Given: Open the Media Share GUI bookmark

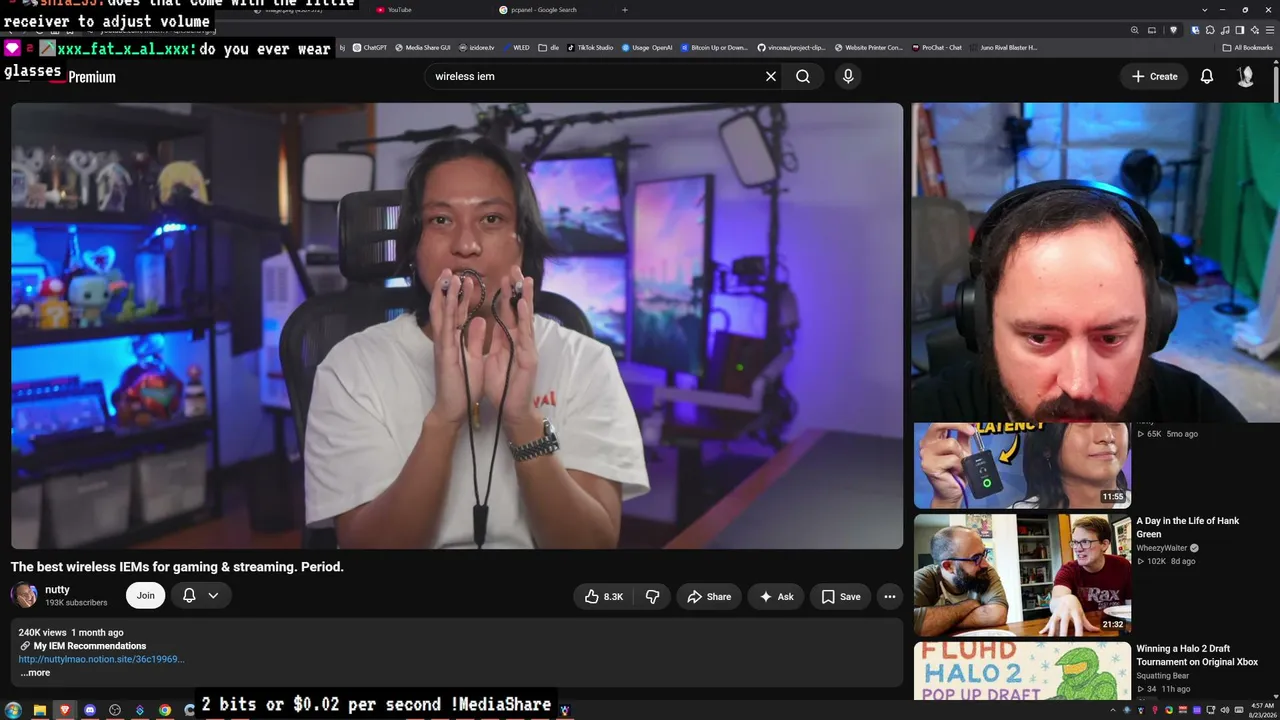Looking at the screenshot, I should (423, 47).
